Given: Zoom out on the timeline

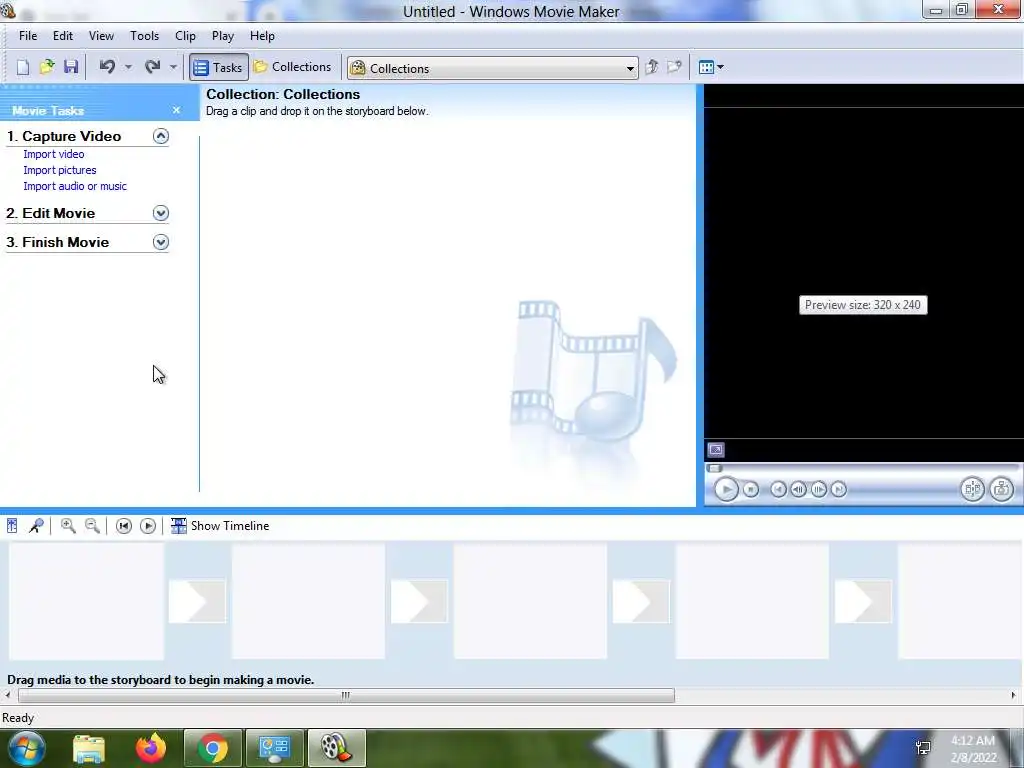Looking at the screenshot, I should coord(92,526).
